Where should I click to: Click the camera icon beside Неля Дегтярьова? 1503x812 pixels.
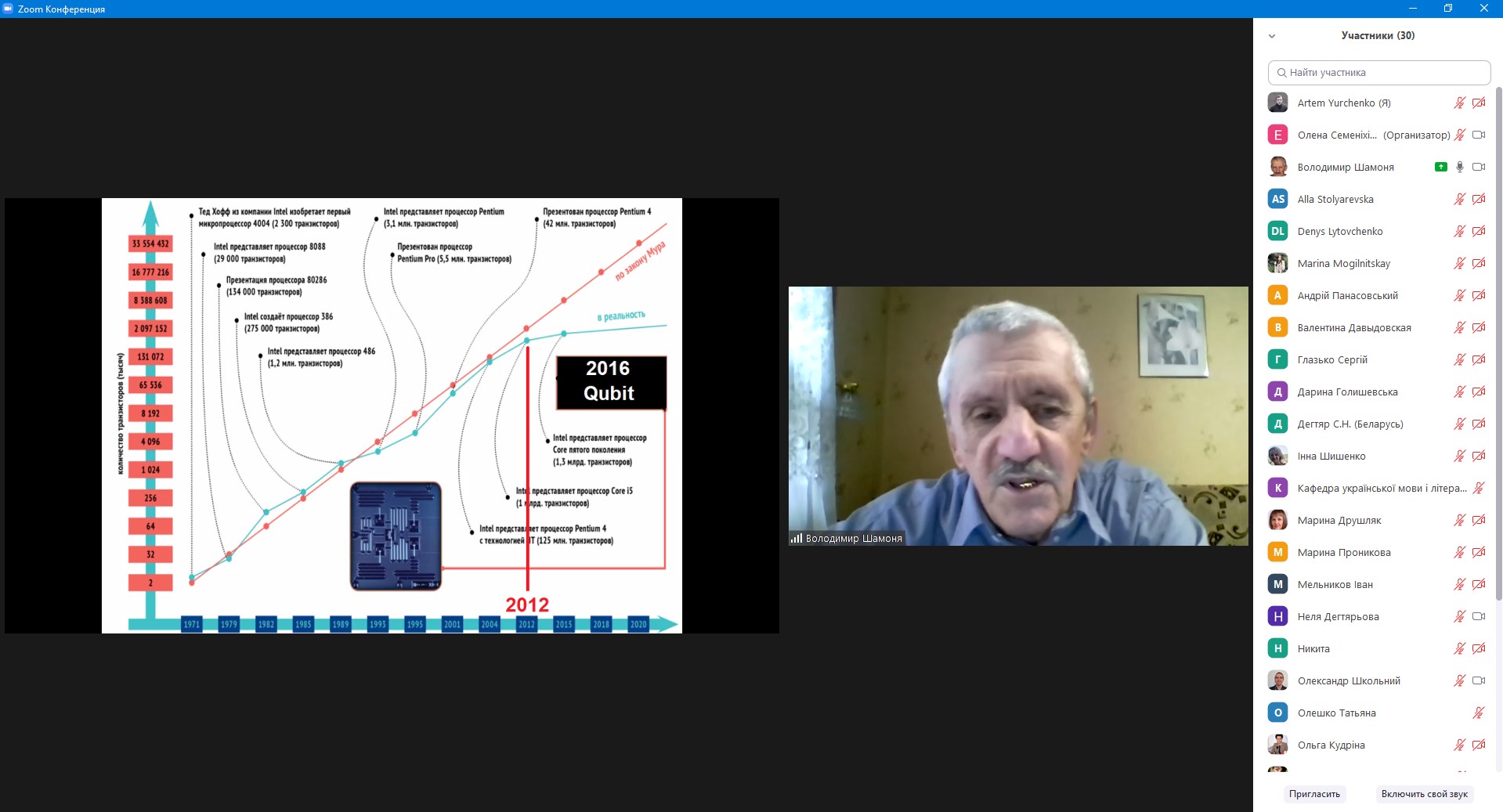tap(1478, 616)
